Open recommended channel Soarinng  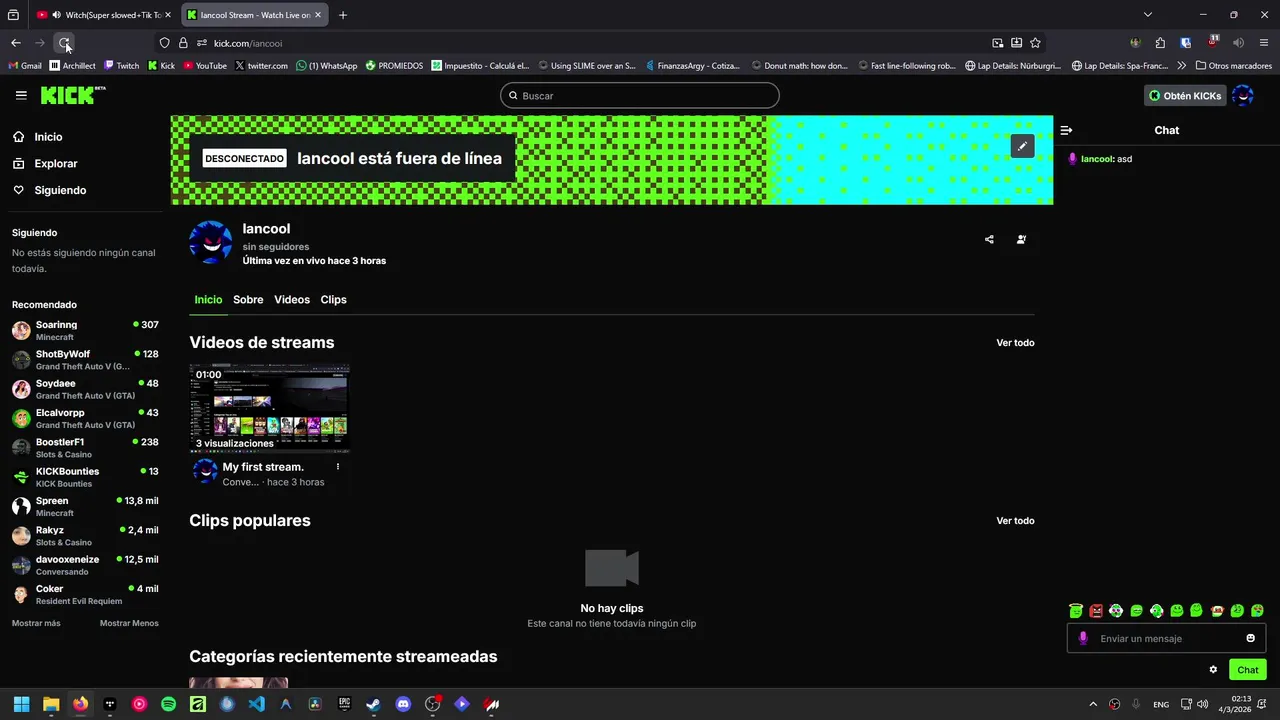85,330
